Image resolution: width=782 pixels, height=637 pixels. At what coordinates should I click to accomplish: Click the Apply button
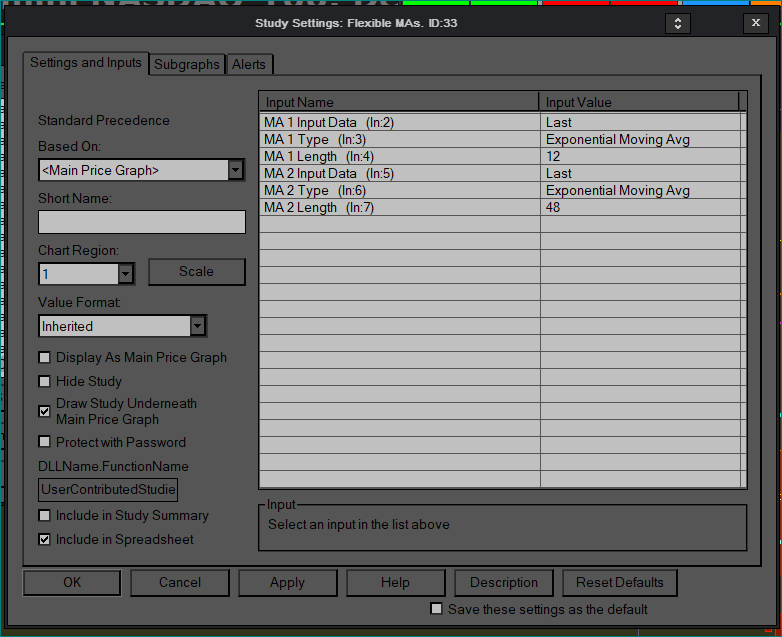point(287,583)
